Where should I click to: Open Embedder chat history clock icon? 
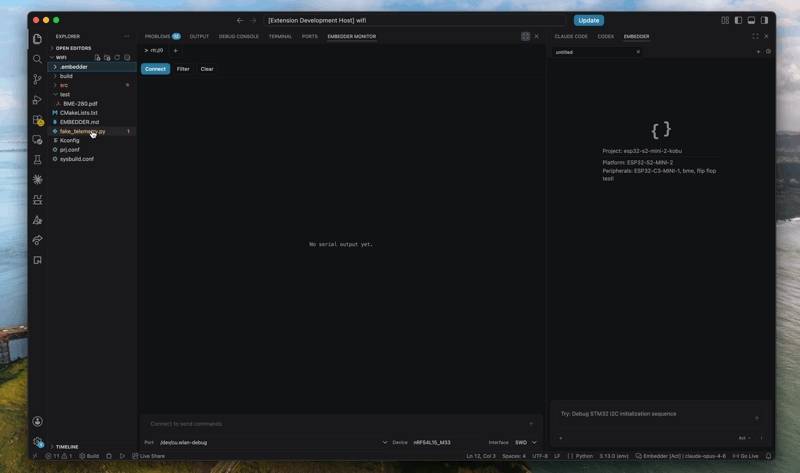click(x=768, y=52)
